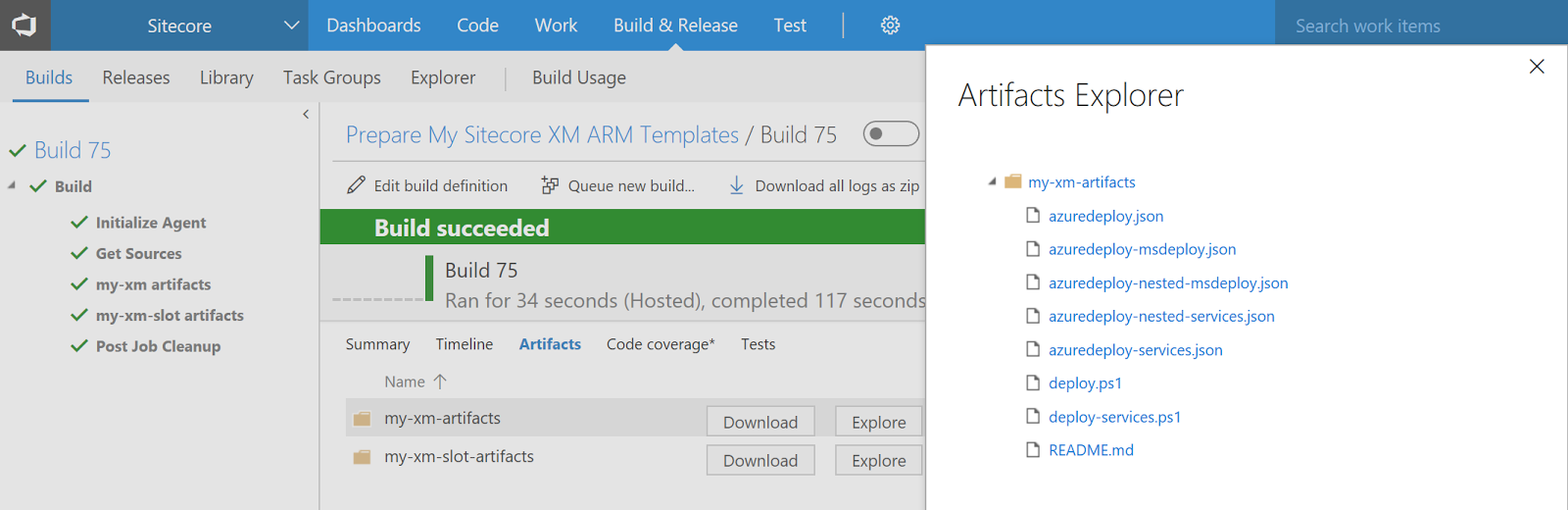This screenshot has height=510, width=1568.
Task: Collapse the my-xm-artifacts folder in the explorer
Action: [992, 181]
